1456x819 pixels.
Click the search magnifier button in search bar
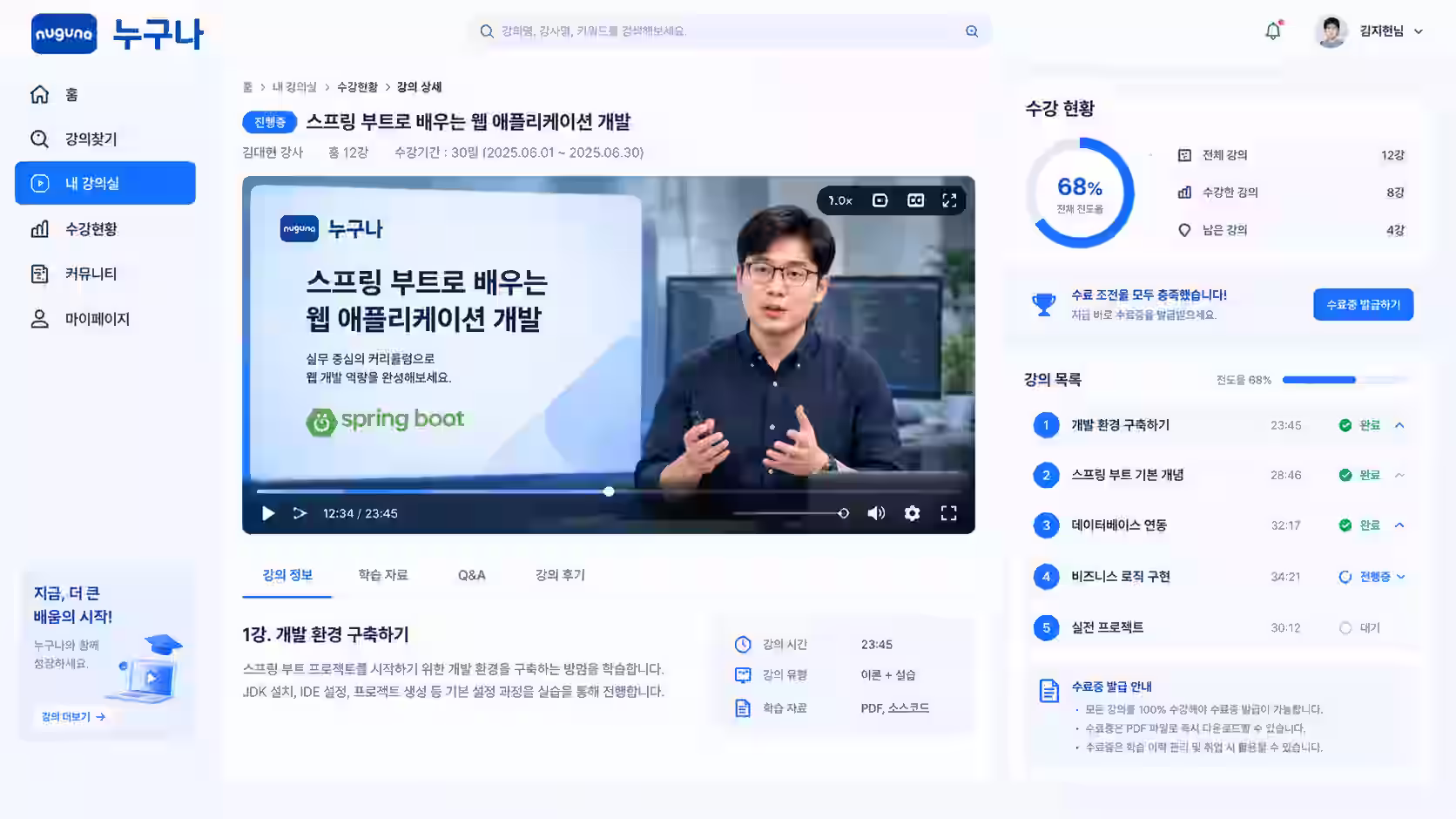click(972, 31)
